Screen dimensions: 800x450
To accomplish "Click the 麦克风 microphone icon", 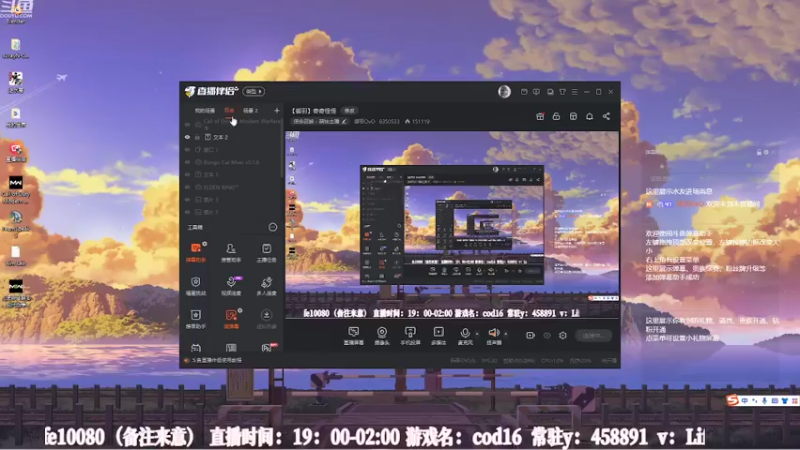I will tap(464, 335).
